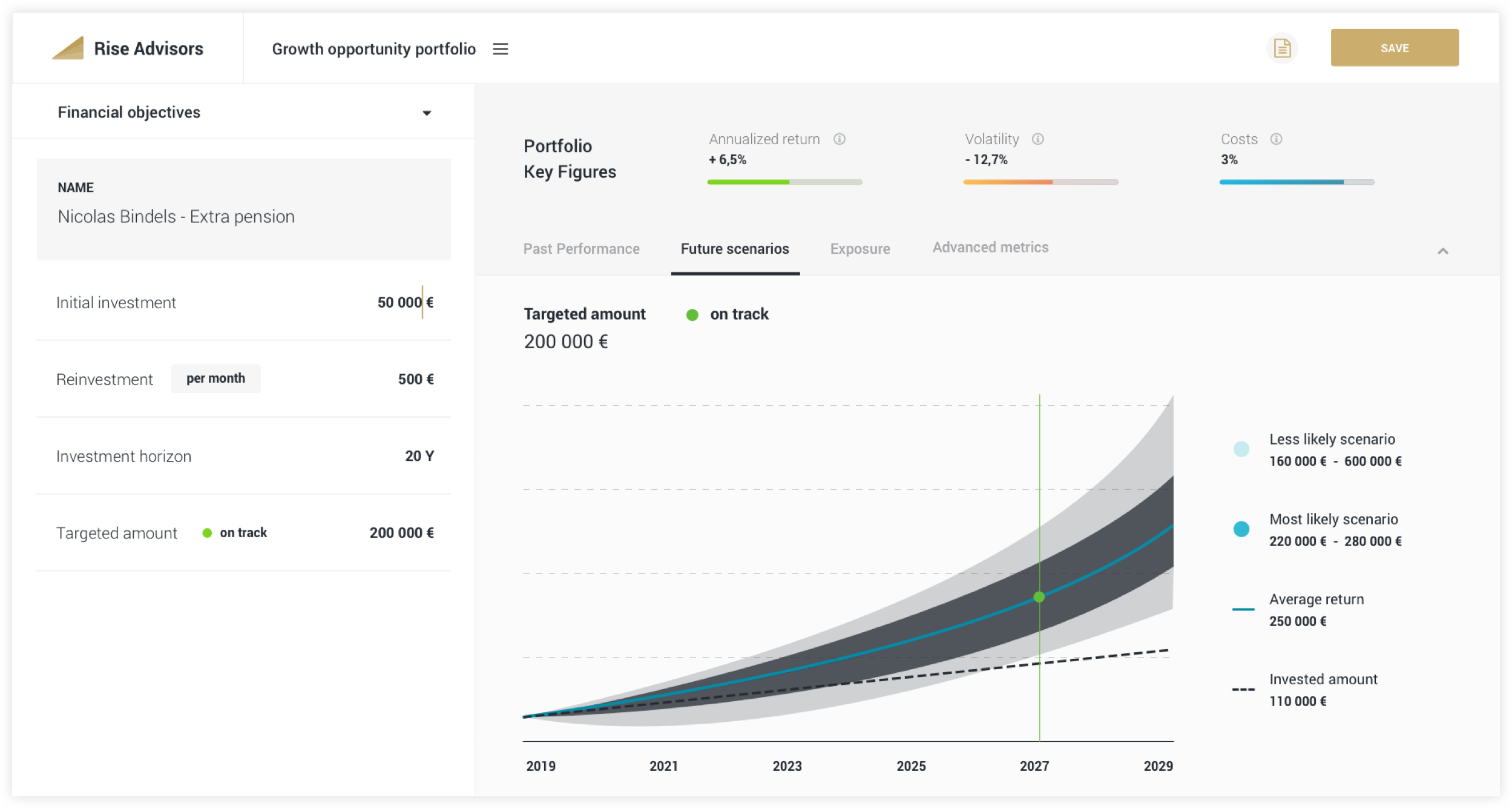The image size is (1512, 809).
Task: Edit the Investment horizon value
Action: [x=419, y=456]
